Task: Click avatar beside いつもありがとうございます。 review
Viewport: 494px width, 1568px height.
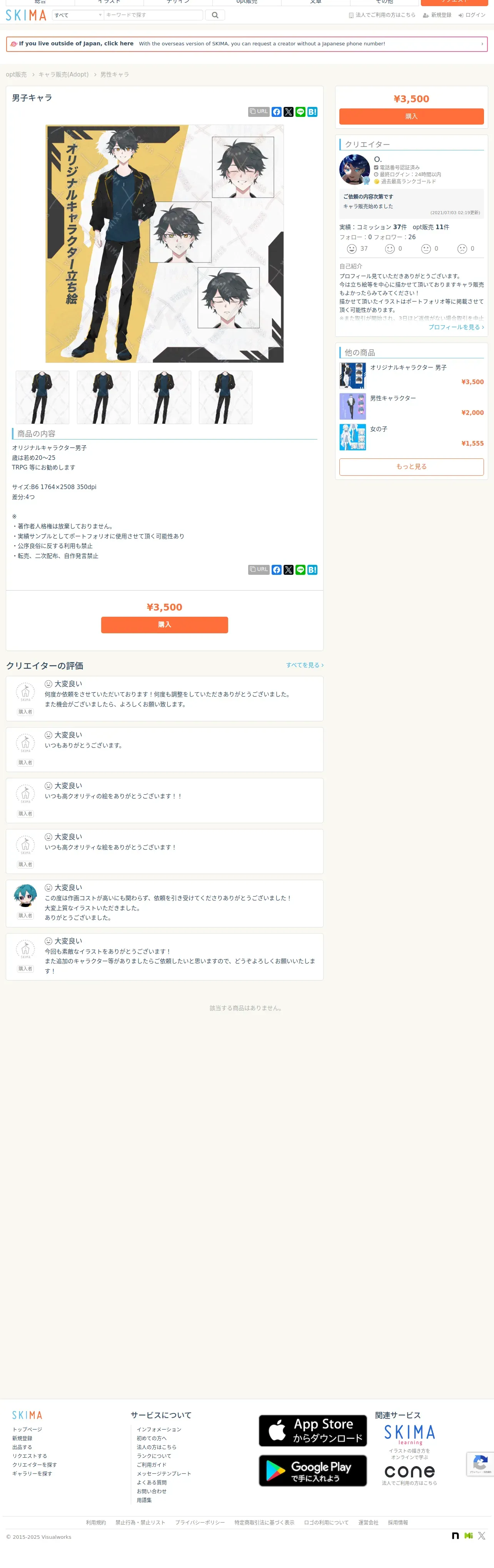Action: 25,743
